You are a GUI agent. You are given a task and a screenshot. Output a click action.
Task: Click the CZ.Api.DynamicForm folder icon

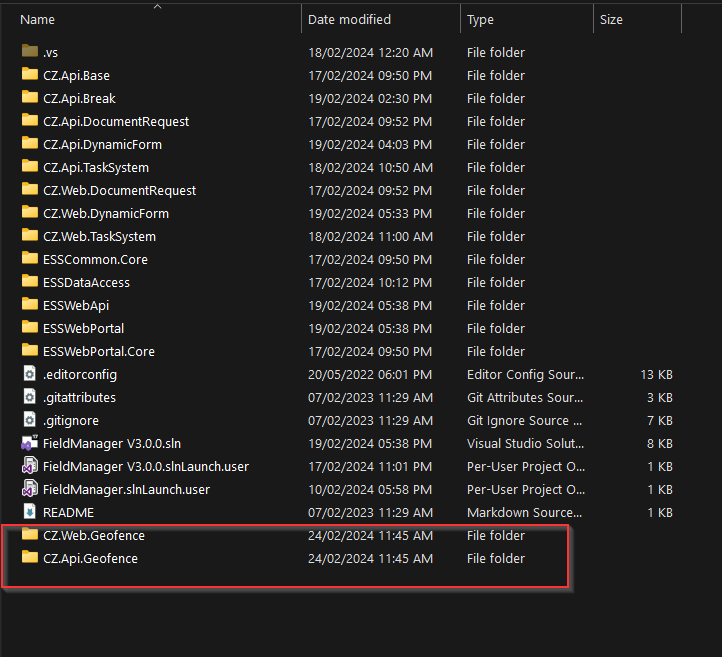[30, 143]
